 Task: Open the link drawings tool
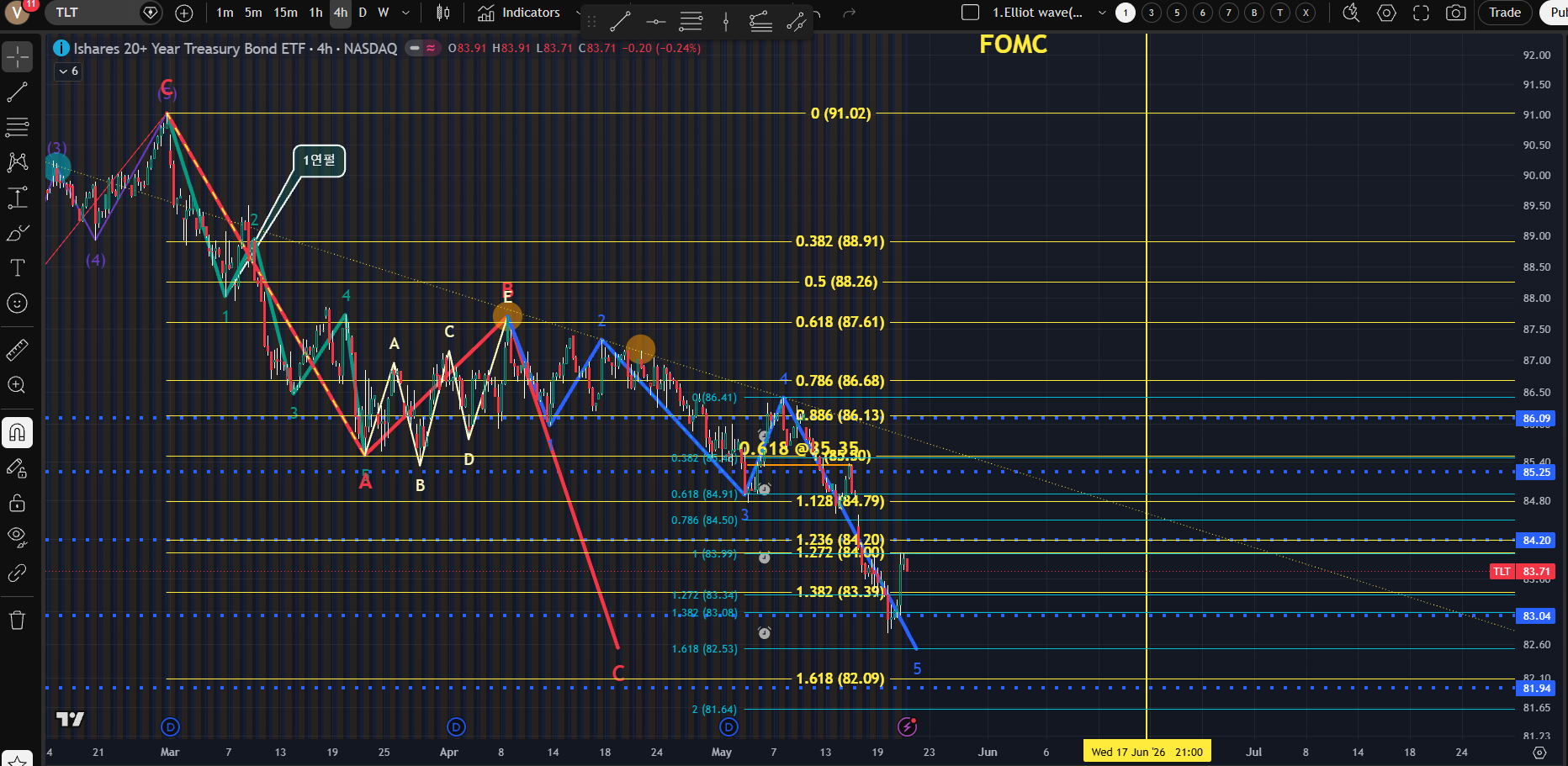pos(18,573)
